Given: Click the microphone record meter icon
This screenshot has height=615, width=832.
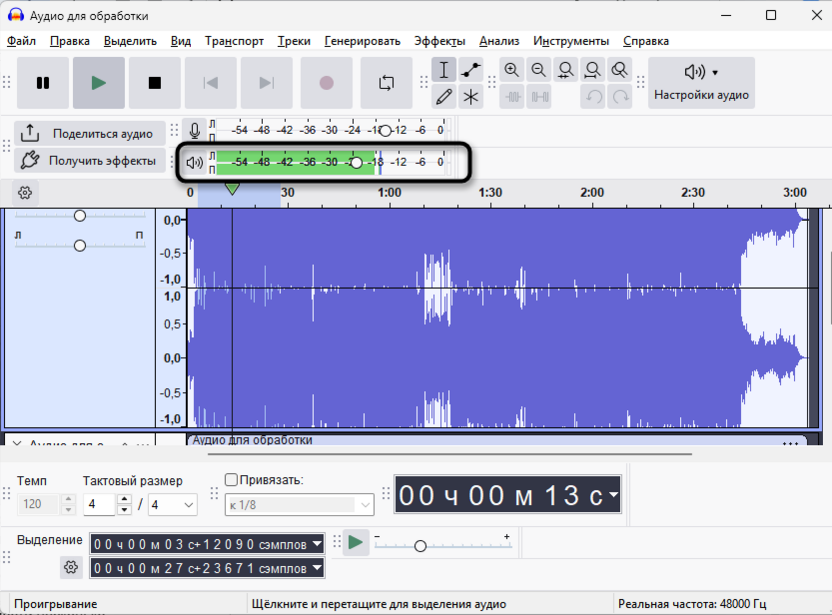Looking at the screenshot, I should tap(195, 130).
